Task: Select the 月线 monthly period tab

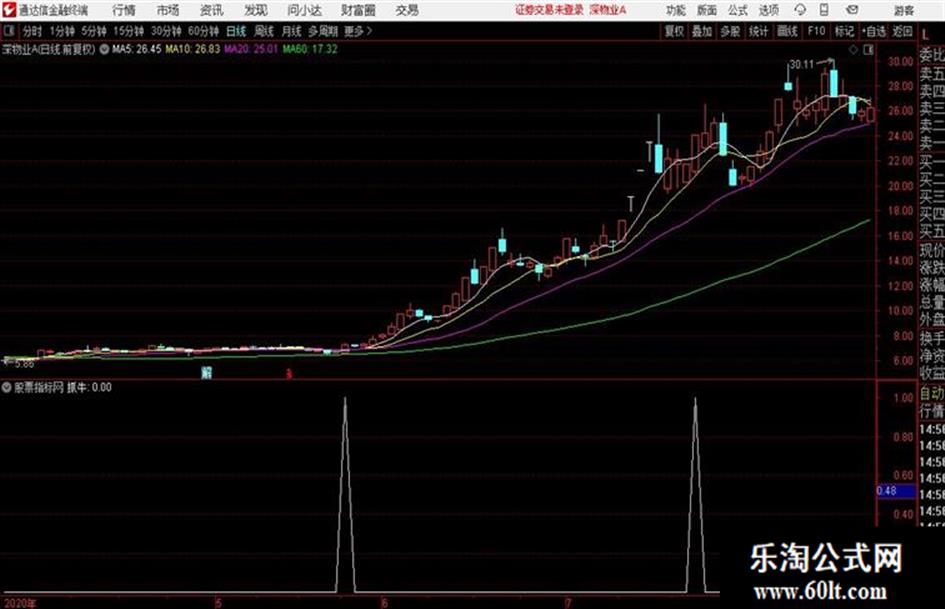Action: 292,31
